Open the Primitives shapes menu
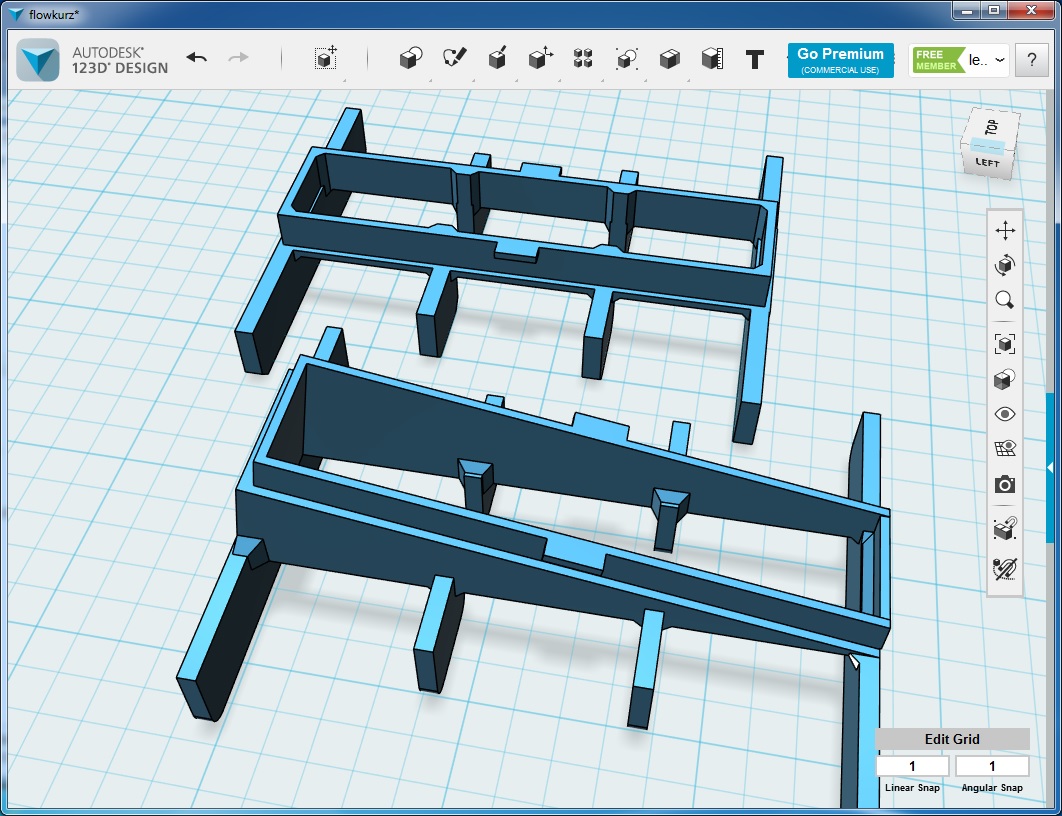1062x816 pixels. (x=411, y=59)
